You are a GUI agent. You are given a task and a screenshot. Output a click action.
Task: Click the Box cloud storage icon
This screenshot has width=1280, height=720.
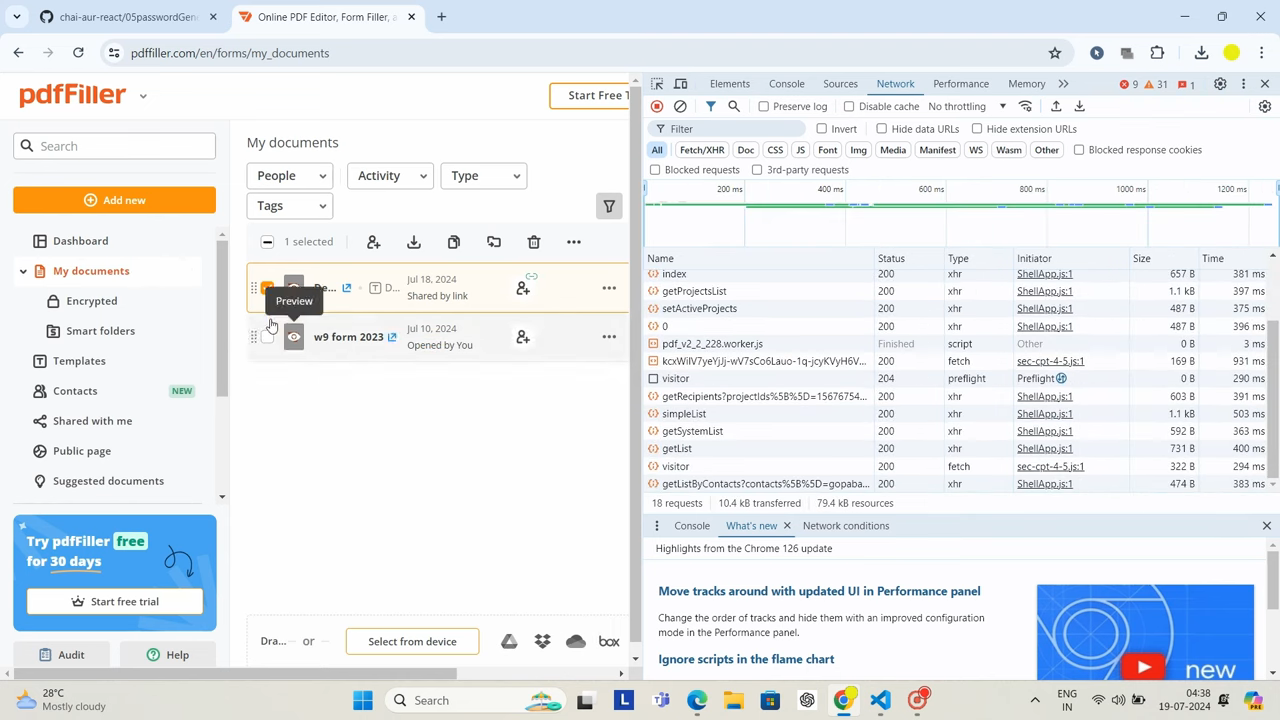[609, 642]
